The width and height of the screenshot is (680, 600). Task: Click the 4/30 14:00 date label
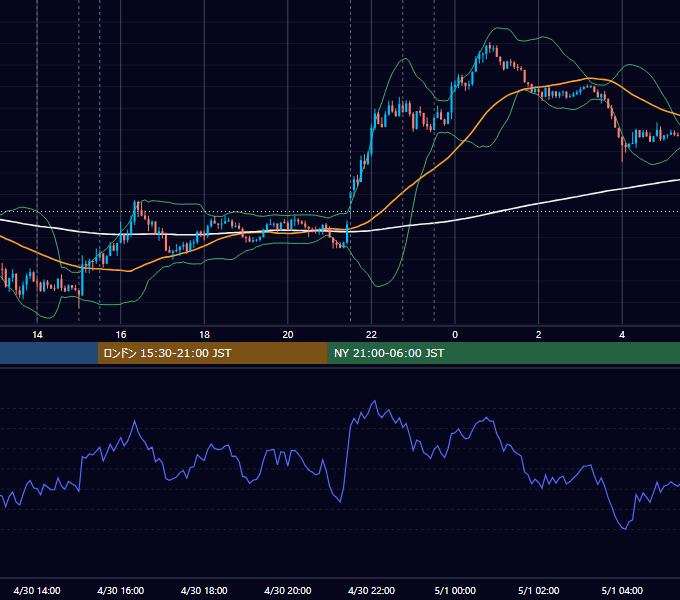[37, 590]
